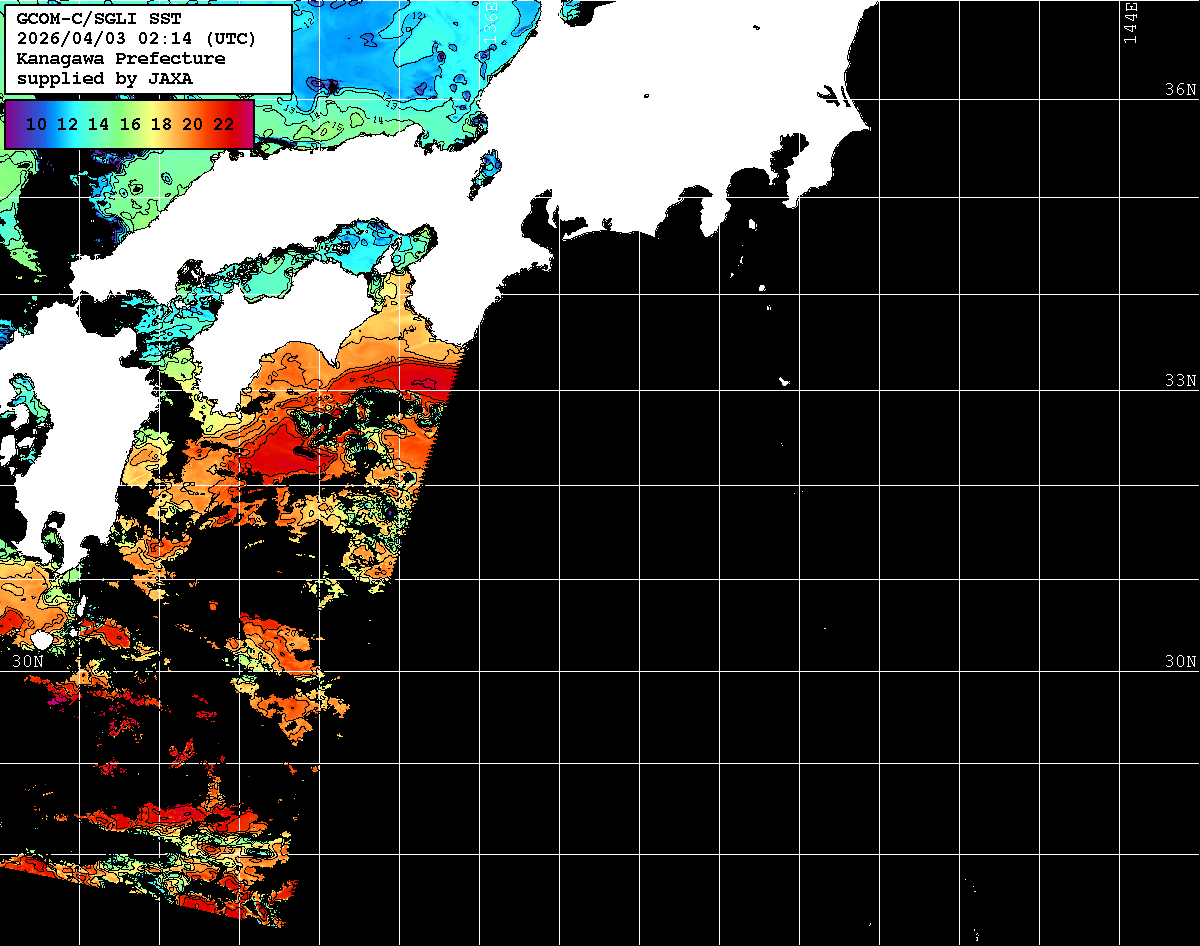Screen dimensions: 1200x946
Task: Select the 14 degree mark on the legend
Action: pyautogui.click(x=99, y=125)
